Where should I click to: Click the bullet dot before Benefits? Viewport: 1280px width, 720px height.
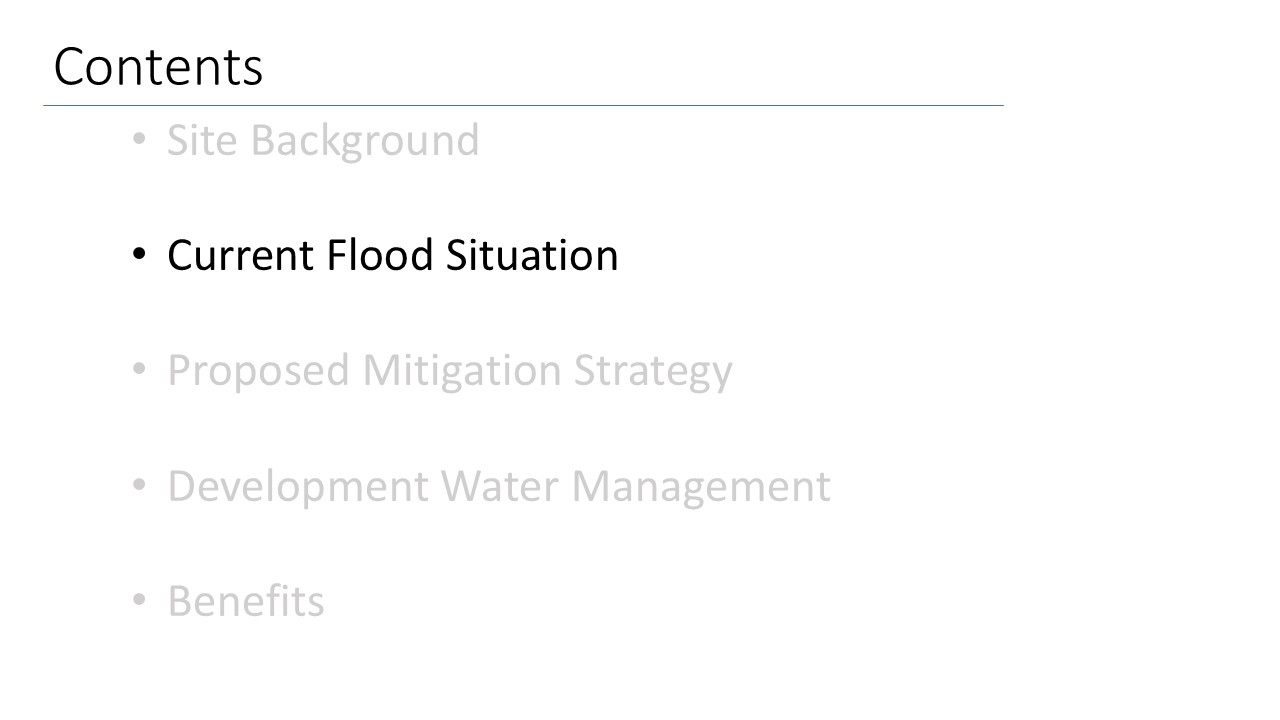tap(140, 601)
